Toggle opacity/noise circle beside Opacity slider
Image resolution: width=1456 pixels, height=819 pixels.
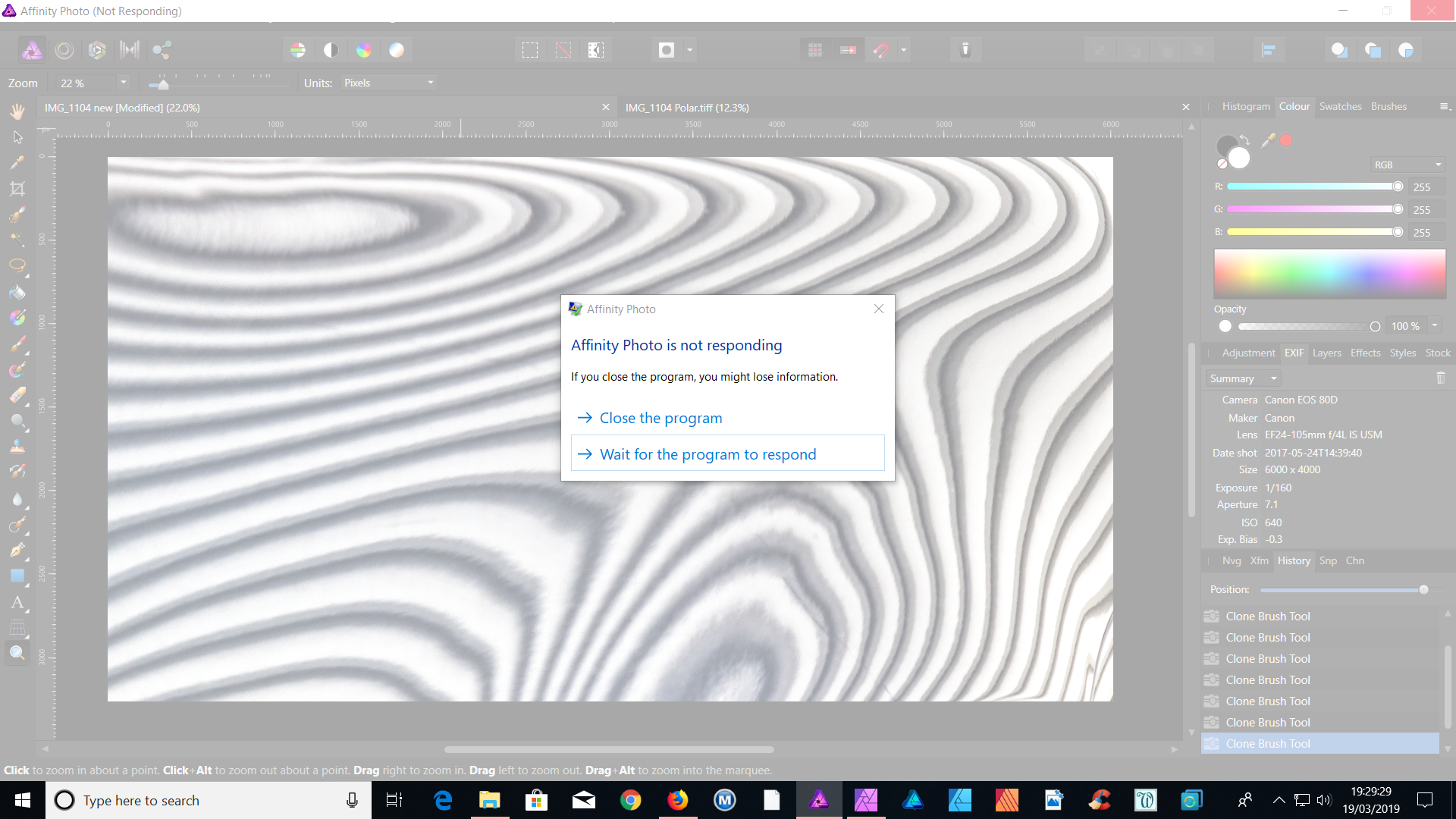click(x=1225, y=326)
